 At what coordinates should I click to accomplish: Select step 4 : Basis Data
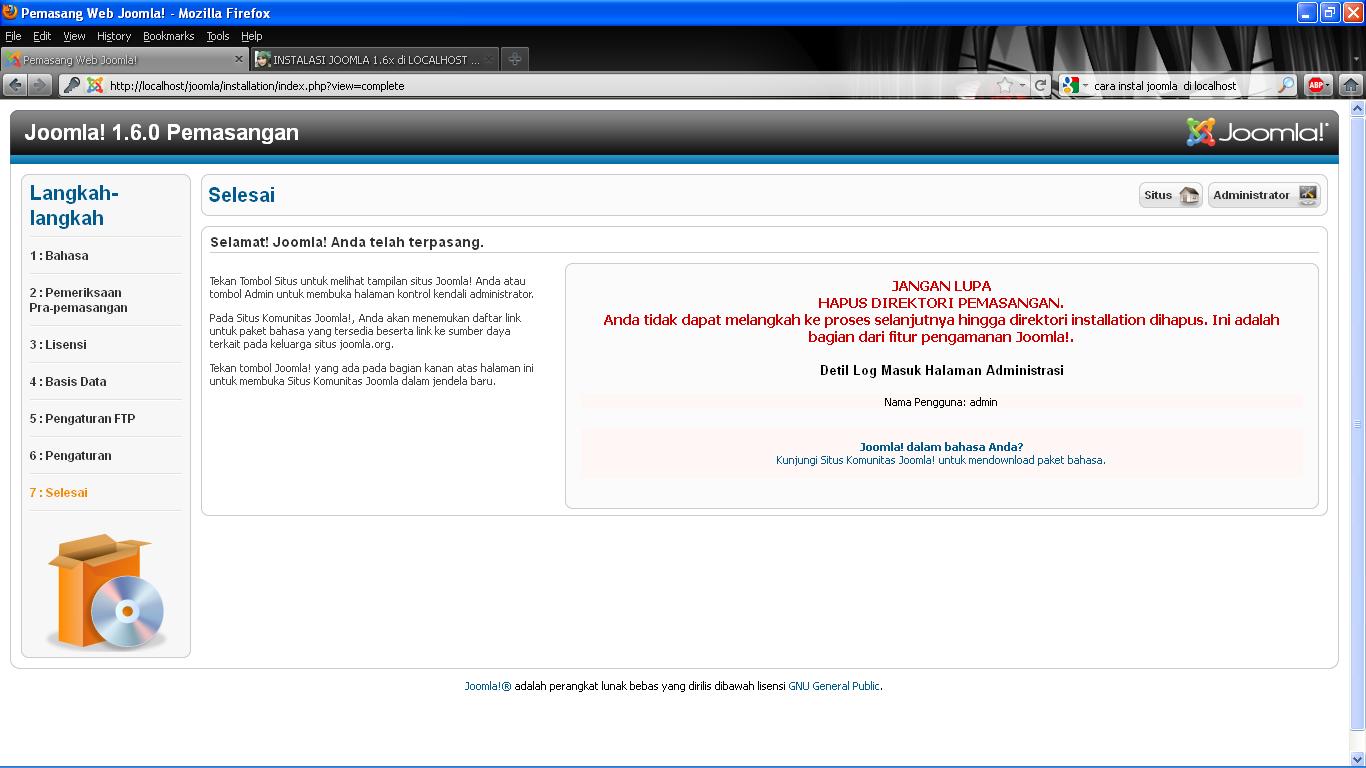(x=68, y=381)
